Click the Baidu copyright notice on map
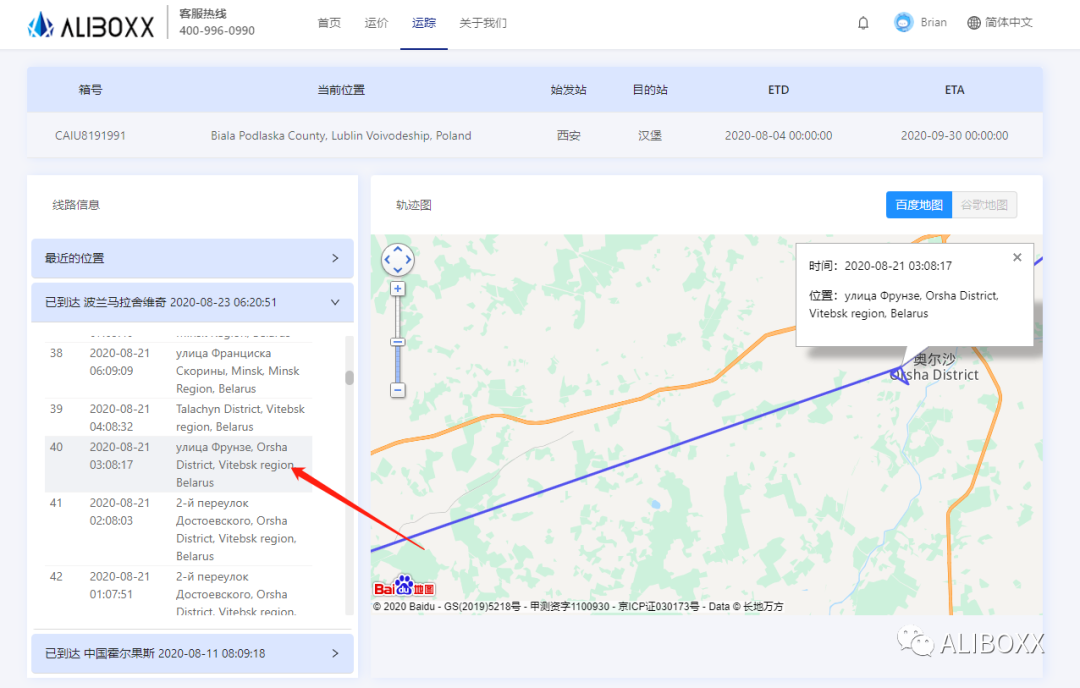 pyautogui.click(x=578, y=607)
